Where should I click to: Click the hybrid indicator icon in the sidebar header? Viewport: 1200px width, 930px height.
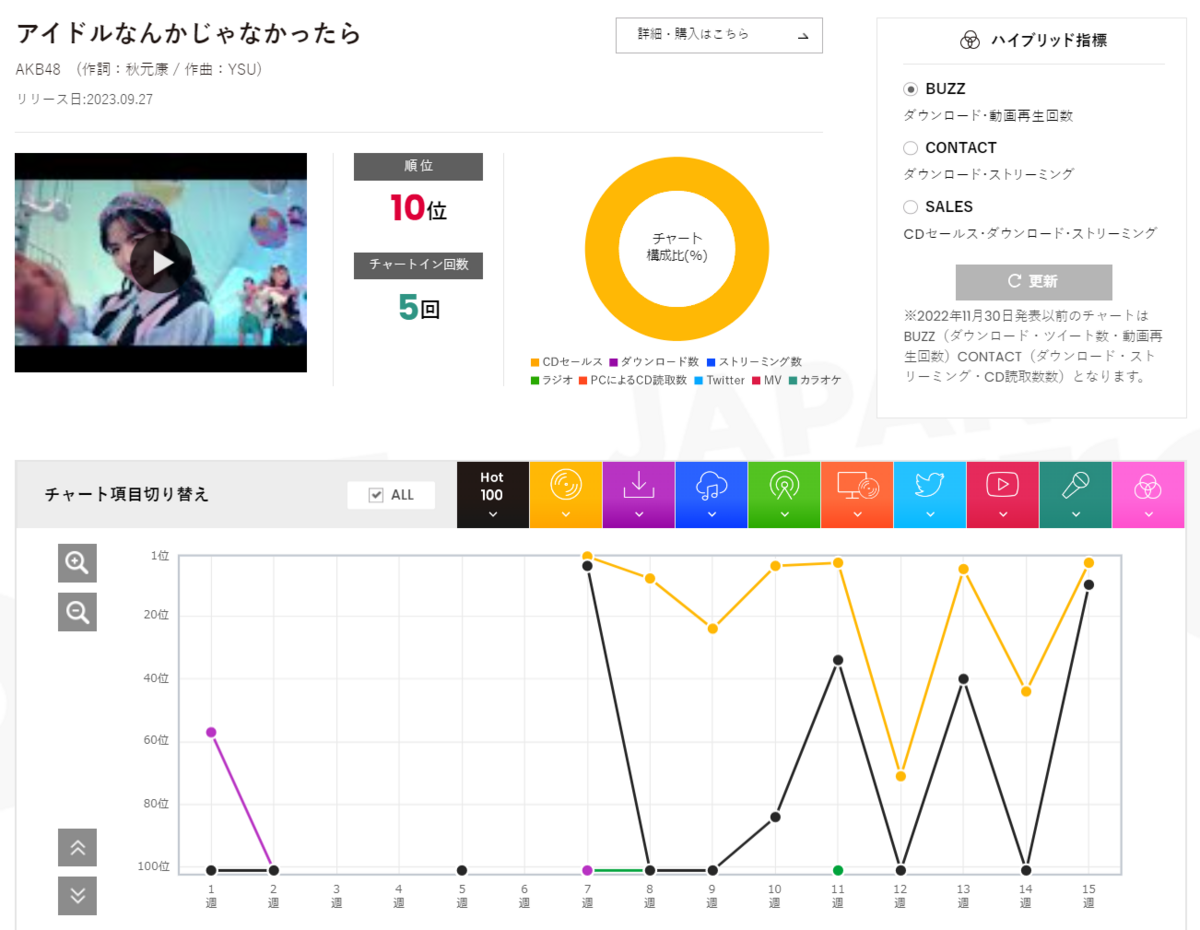(x=970, y=40)
